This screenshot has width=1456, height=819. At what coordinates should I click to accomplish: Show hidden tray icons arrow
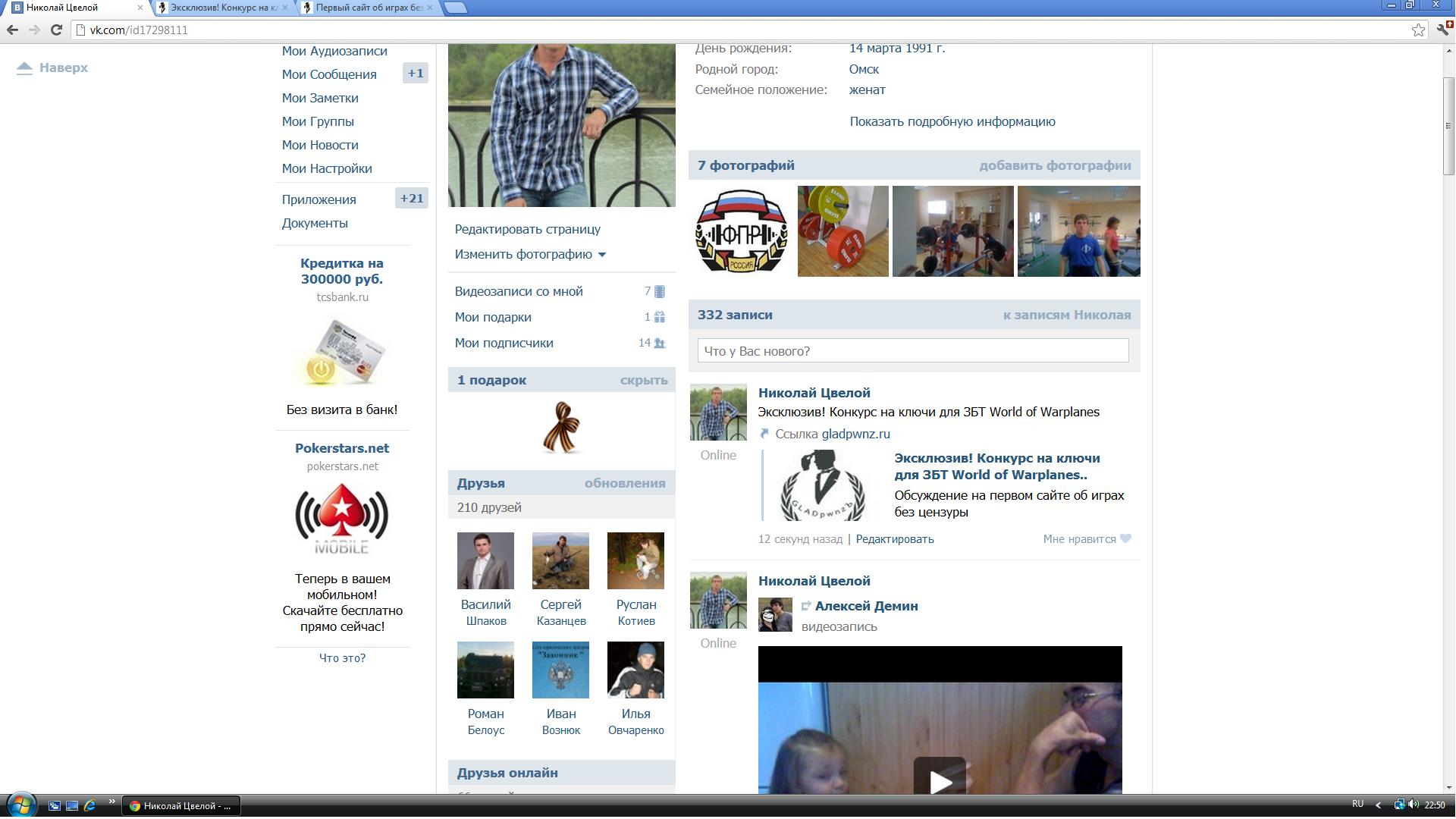point(1378,805)
